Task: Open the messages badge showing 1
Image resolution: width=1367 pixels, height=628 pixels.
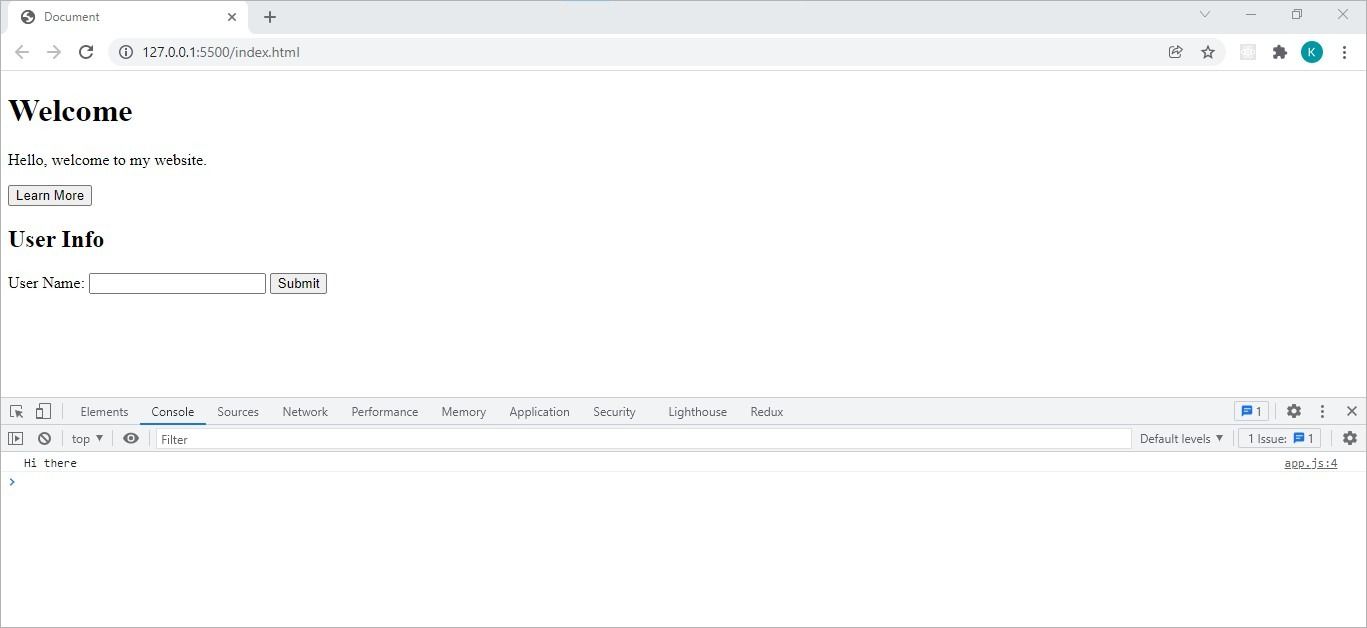Action: coord(1251,411)
